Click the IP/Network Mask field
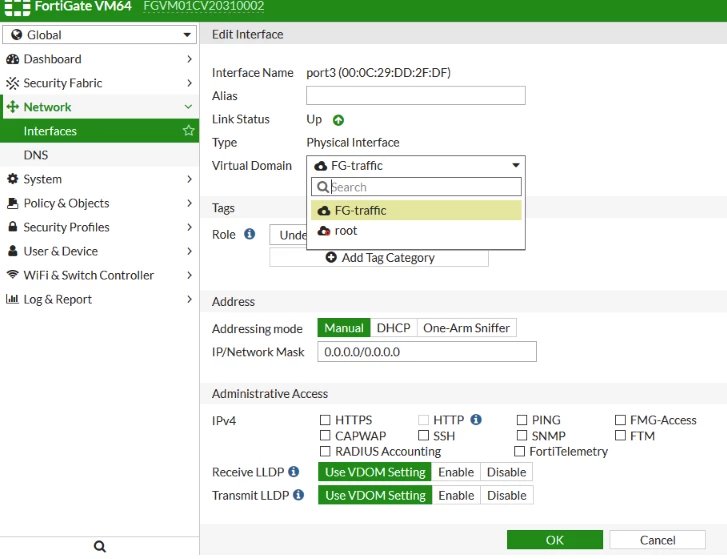This screenshot has height=559, width=727. [x=427, y=352]
